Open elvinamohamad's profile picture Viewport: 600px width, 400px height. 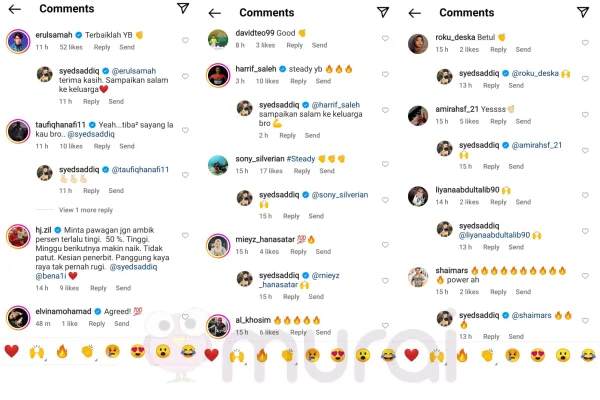pyautogui.click(x=18, y=318)
